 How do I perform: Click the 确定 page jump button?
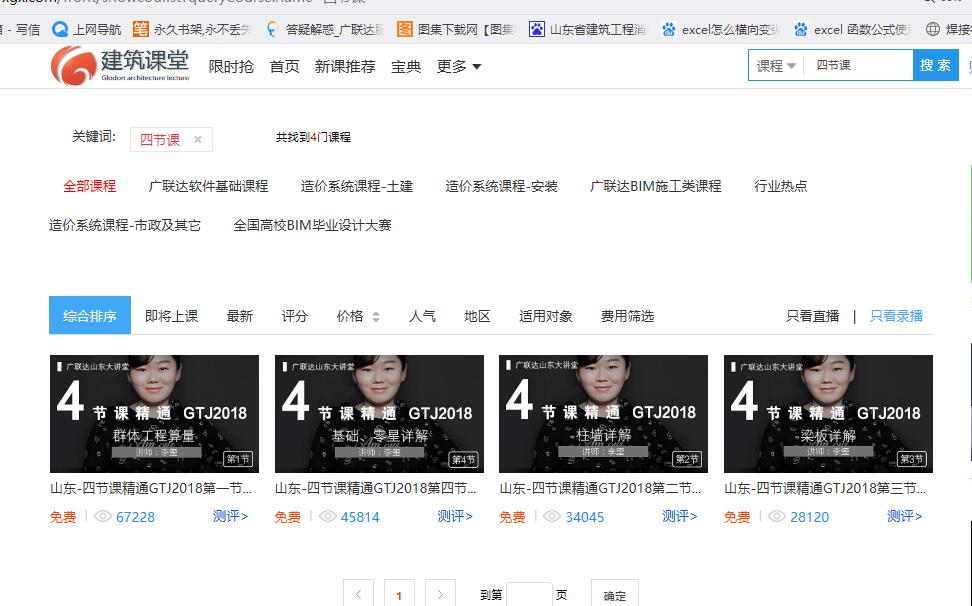click(x=614, y=594)
